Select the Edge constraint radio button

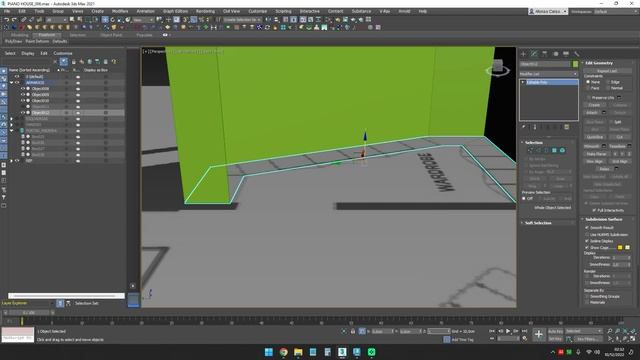(x=608, y=82)
